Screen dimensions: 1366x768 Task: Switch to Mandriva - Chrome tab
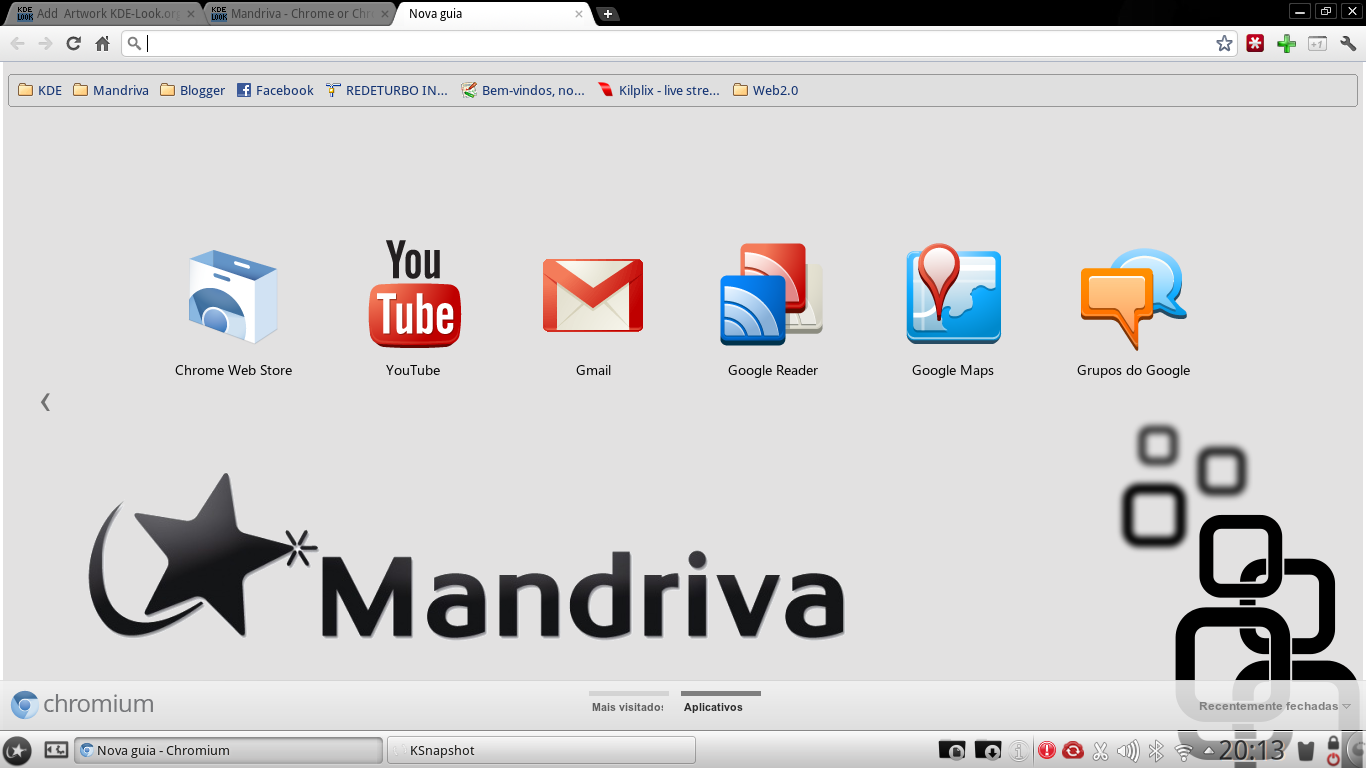point(300,14)
